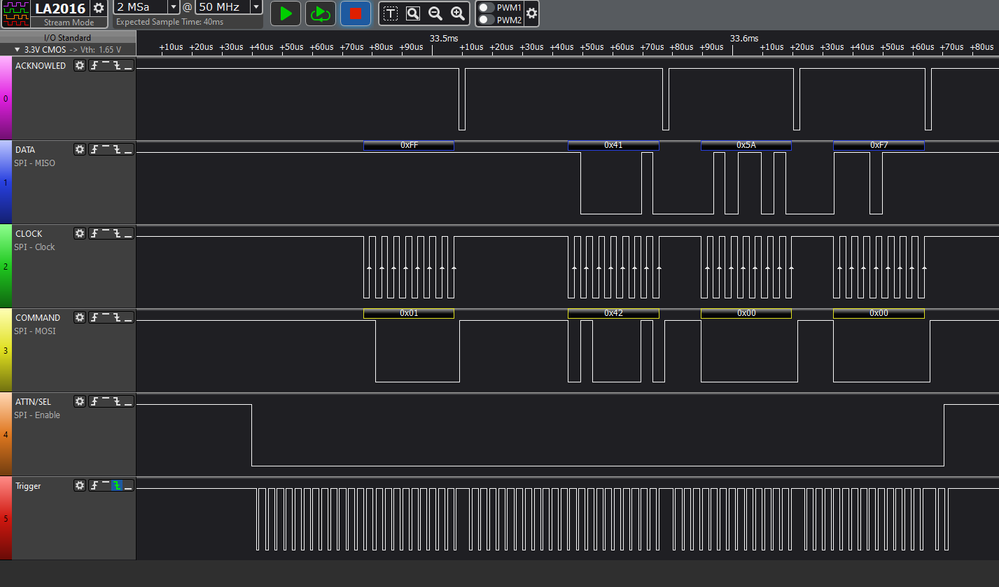Screen dimensions: 999x587
Task: Click the red channel 5 color bar
Action: coord(6,519)
